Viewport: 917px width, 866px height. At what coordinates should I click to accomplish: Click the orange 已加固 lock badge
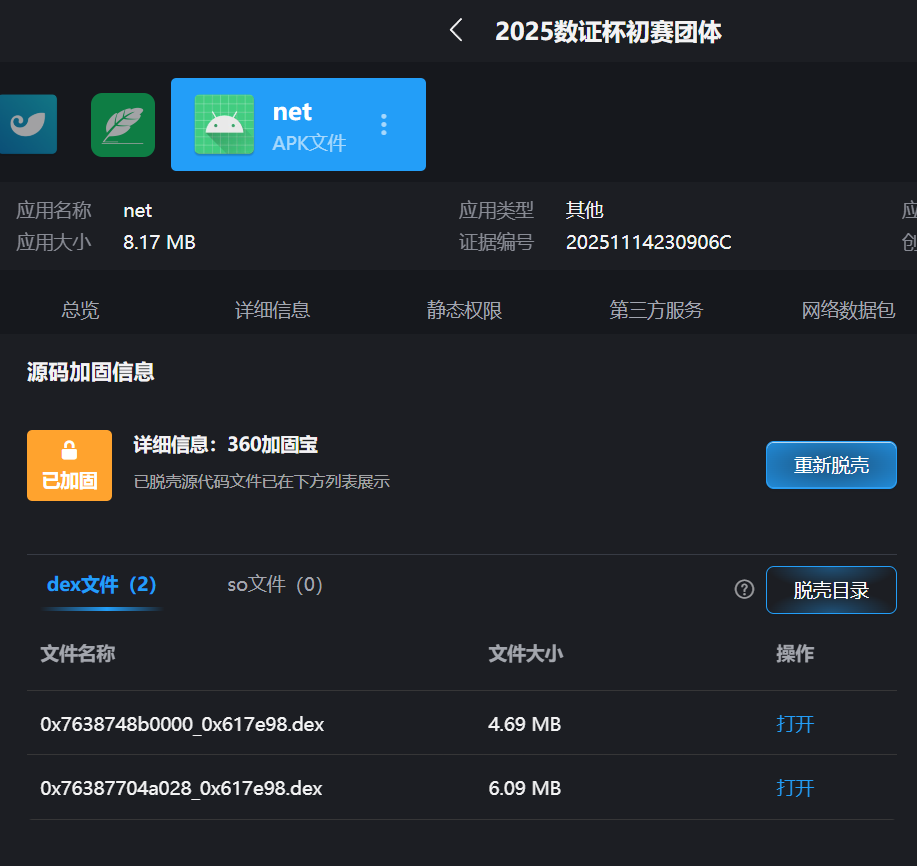point(69,465)
